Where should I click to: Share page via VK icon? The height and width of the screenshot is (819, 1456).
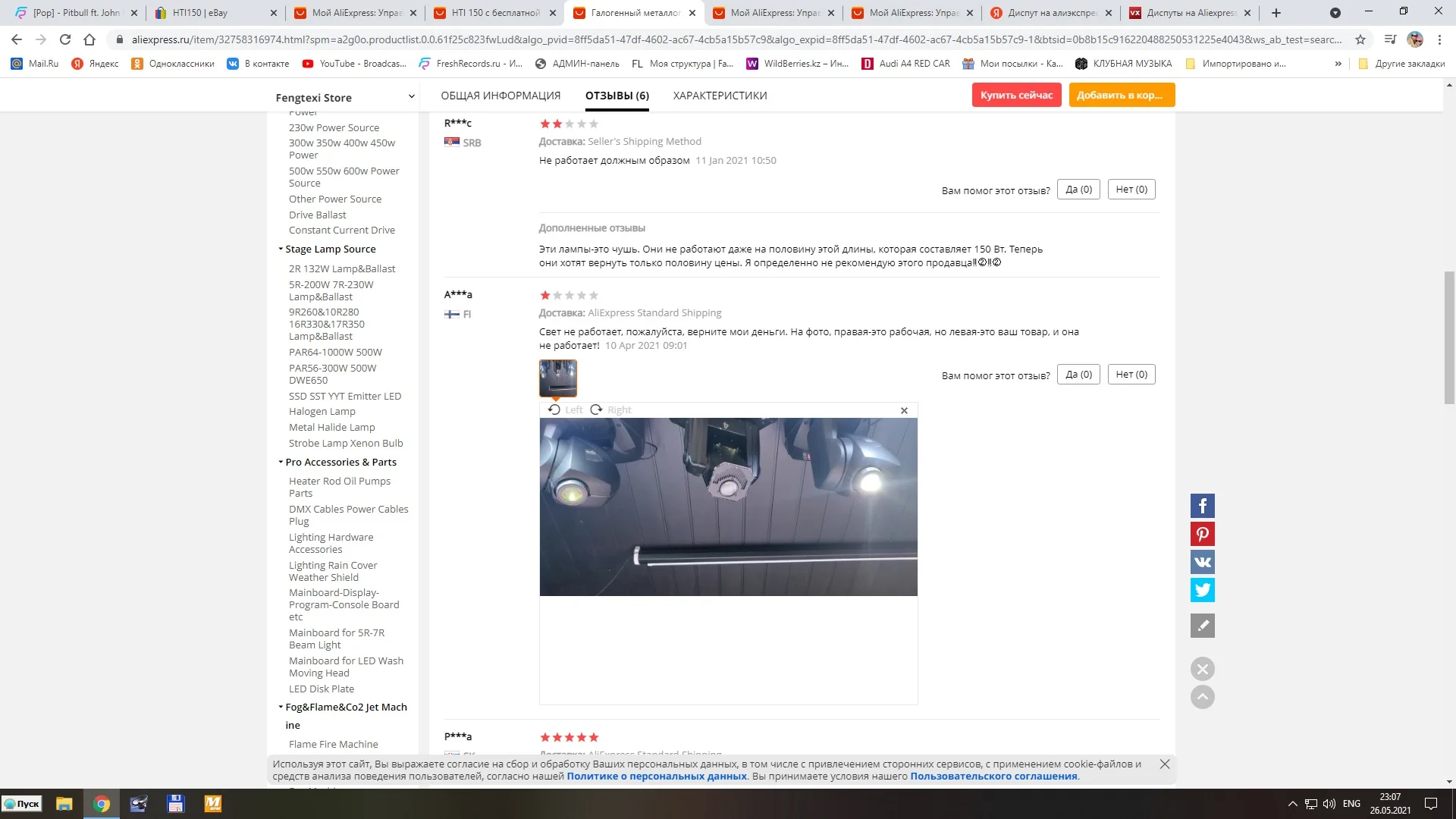coord(1202,562)
